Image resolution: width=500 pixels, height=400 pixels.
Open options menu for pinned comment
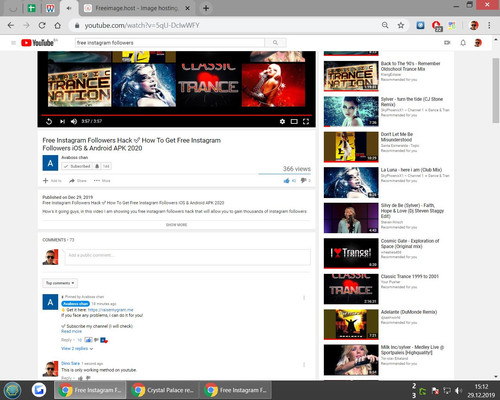(x=304, y=298)
